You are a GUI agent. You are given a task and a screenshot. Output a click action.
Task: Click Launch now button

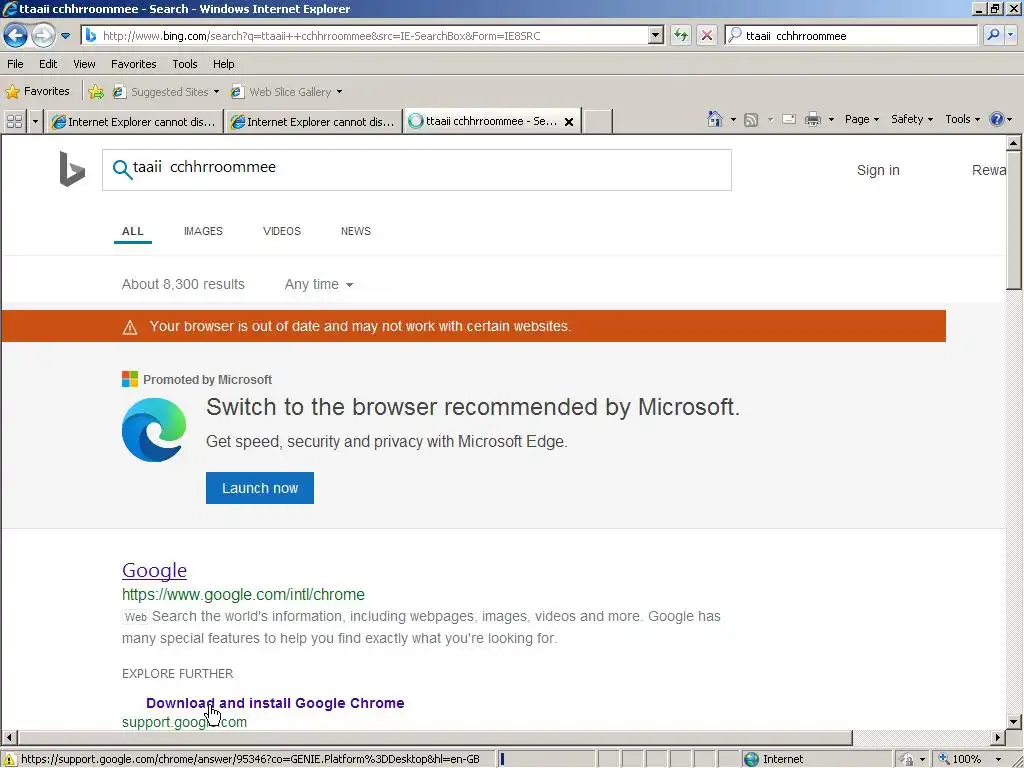click(x=260, y=488)
